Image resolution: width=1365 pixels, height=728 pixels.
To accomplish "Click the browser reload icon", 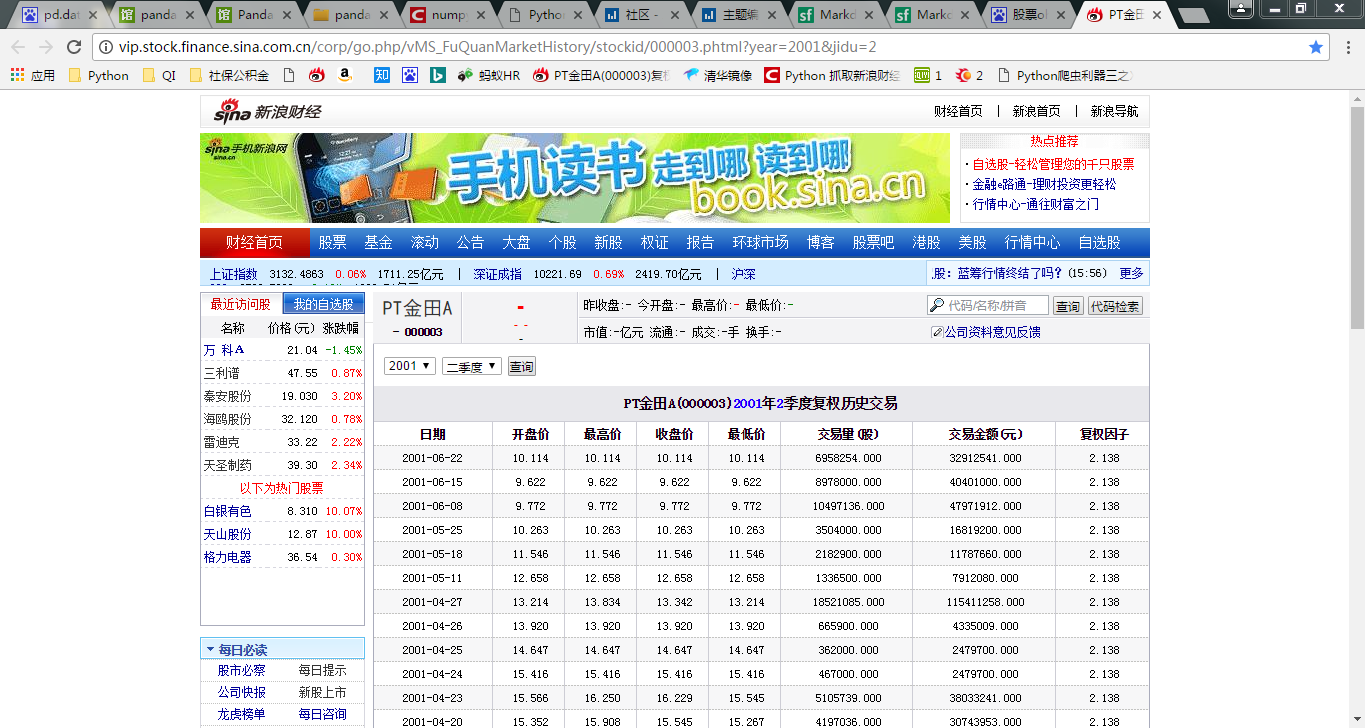I will pyautogui.click(x=74, y=47).
